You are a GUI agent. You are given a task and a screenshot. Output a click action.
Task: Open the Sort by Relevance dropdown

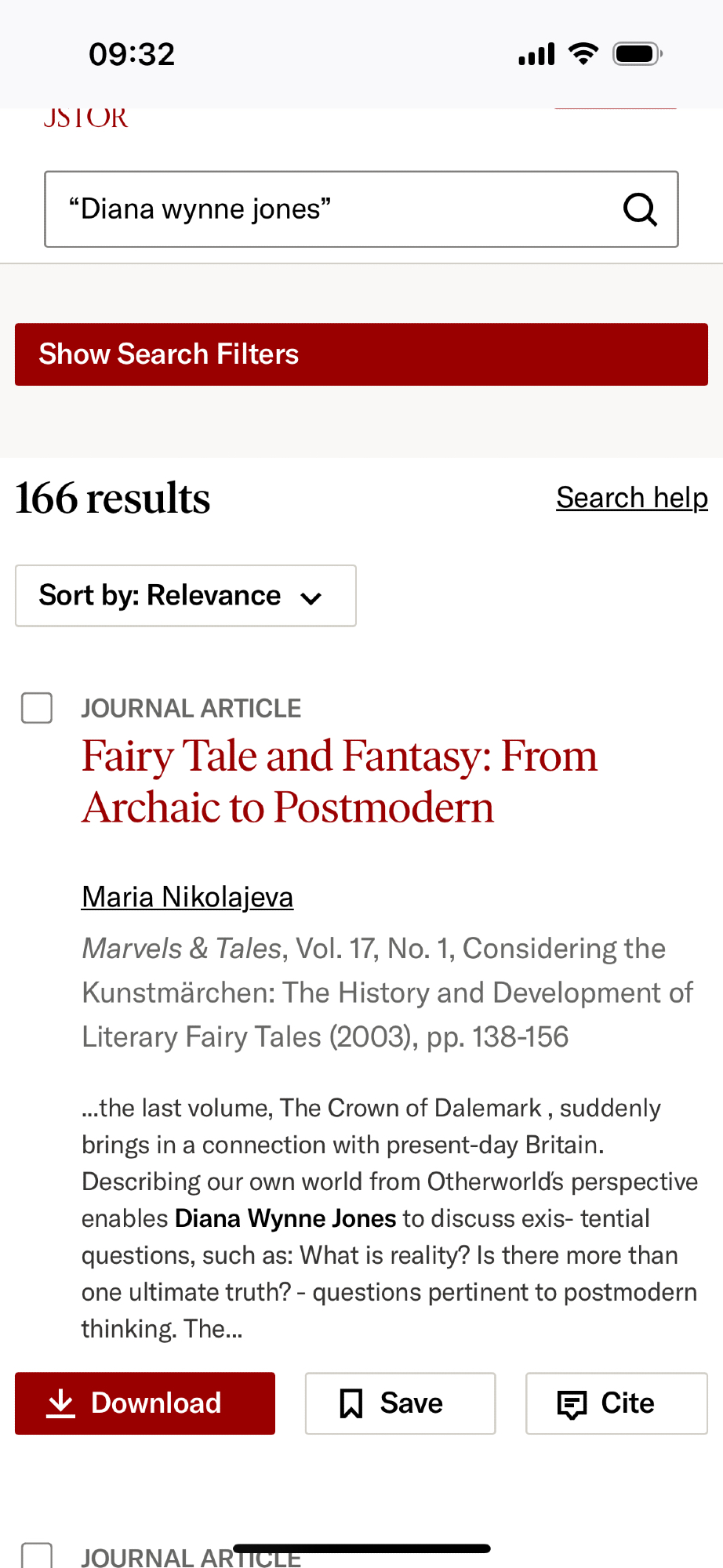pos(185,596)
